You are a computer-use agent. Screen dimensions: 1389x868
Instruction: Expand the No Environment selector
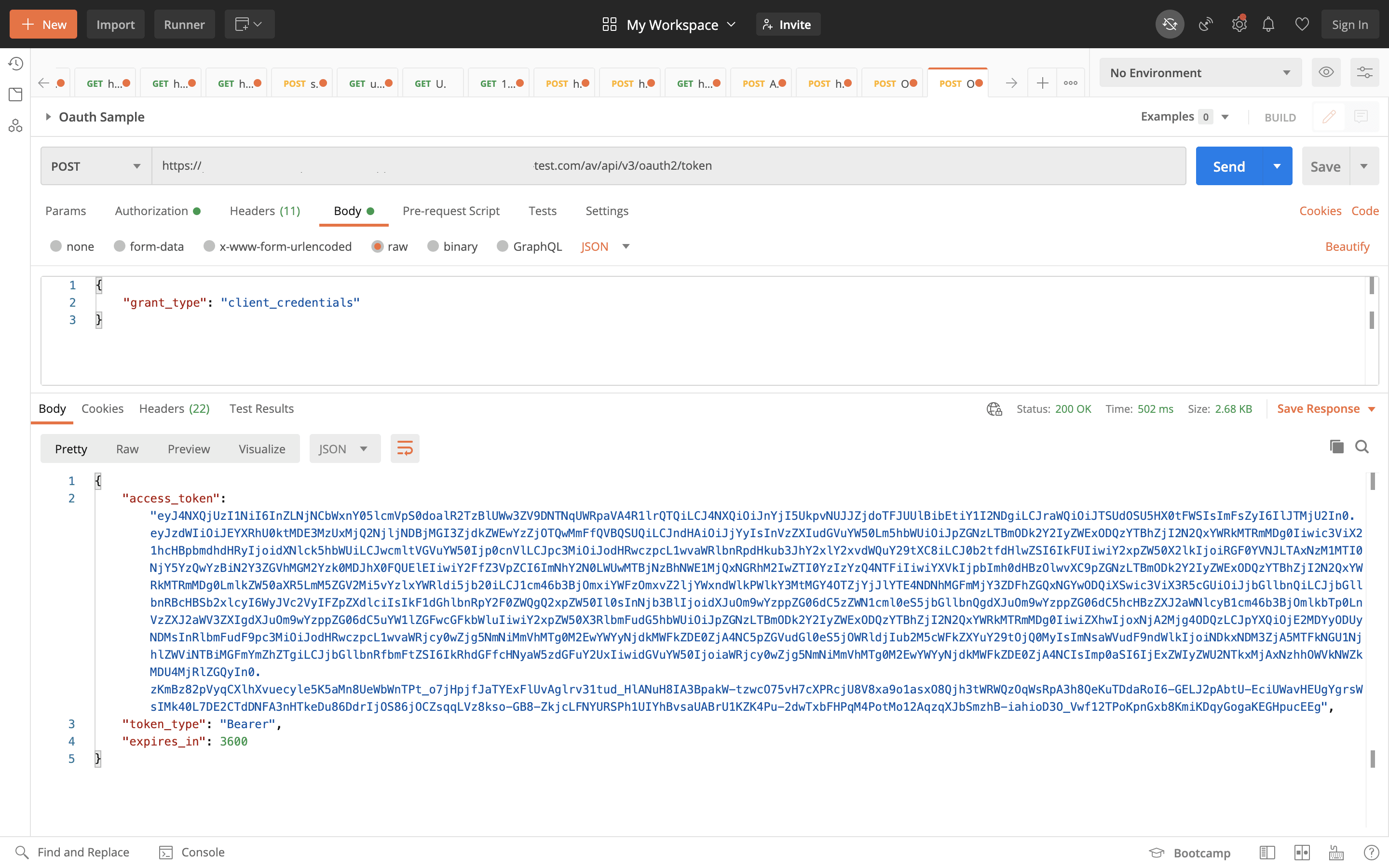(1199, 73)
